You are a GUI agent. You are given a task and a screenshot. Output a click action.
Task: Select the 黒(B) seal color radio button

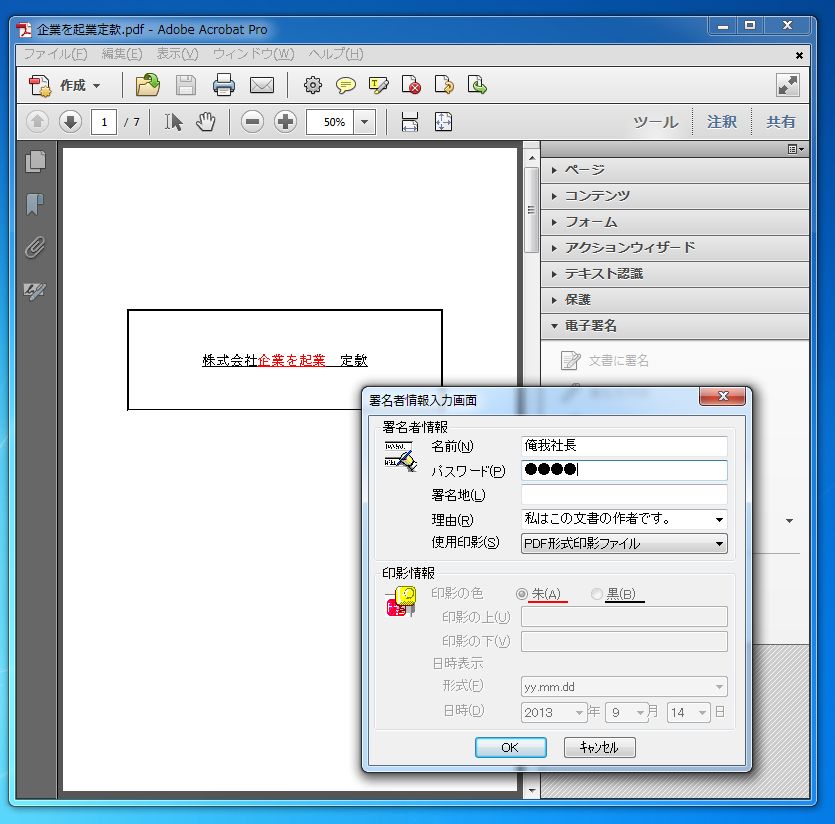click(x=597, y=593)
